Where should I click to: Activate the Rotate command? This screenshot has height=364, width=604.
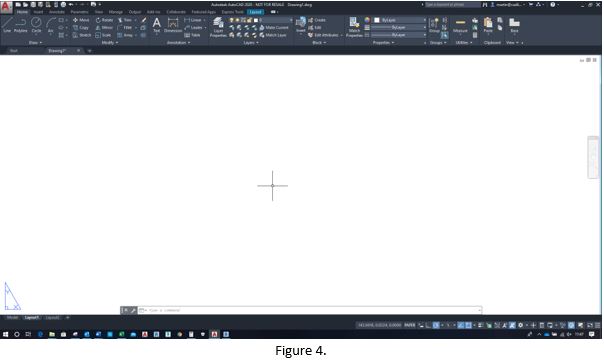(104, 20)
